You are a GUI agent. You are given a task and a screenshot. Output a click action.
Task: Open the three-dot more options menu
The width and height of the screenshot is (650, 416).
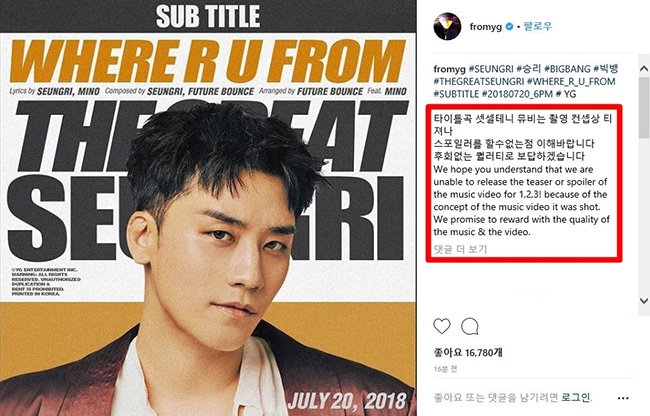(623, 398)
